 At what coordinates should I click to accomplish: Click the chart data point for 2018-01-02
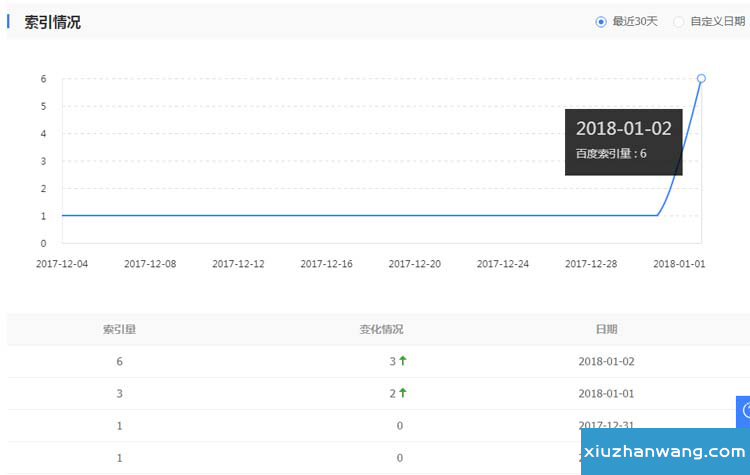(x=701, y=78)
